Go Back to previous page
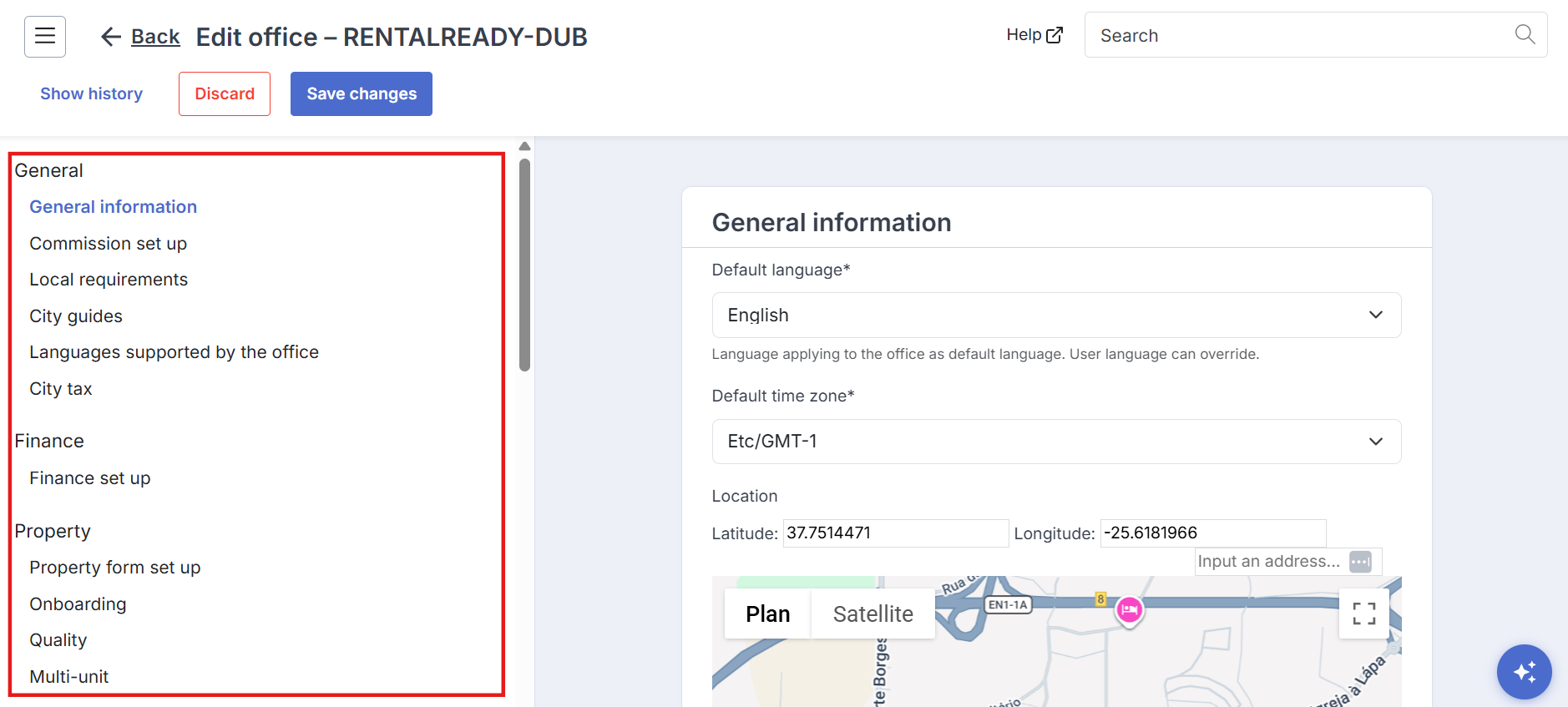Viewport: 1568px width, 707px height. tap(155, 37)
